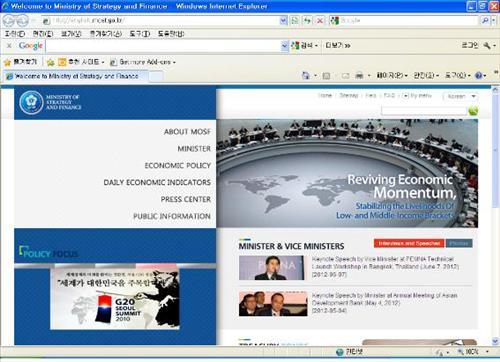Click the red Stop loading icon
The width and height of the screenshot is (500, 362).
coord(320,21)
